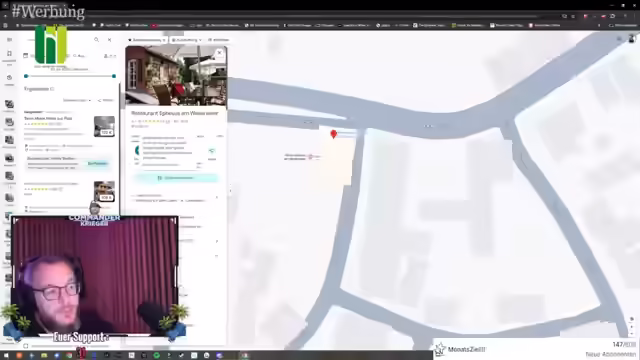
Task: Open the first filter dropdown above the photo
Action: [147, 40]
